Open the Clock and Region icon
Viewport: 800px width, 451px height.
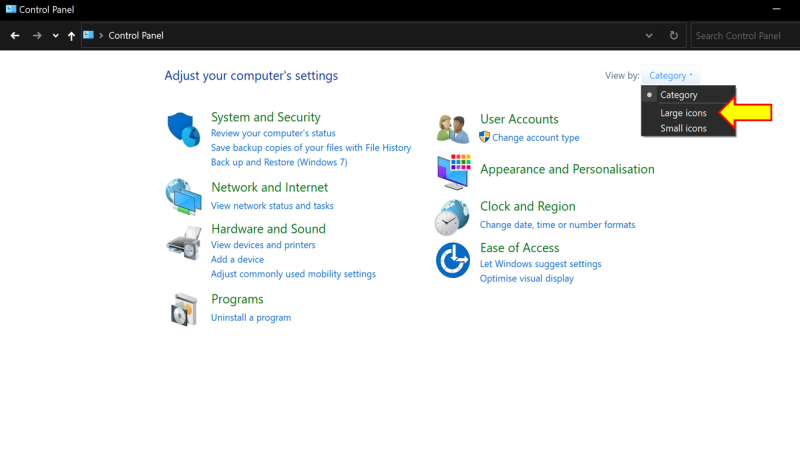coord(452,217)
